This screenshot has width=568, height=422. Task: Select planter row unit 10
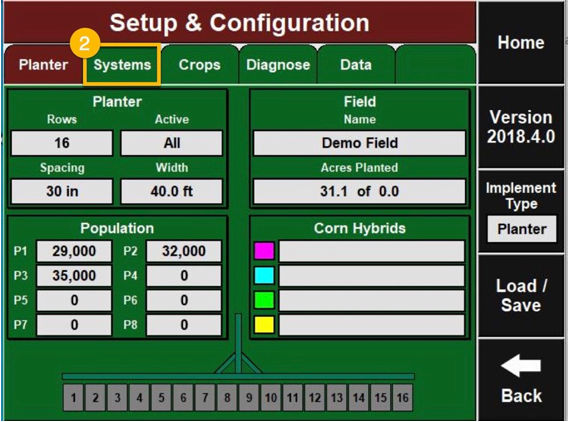pos(271,398)
